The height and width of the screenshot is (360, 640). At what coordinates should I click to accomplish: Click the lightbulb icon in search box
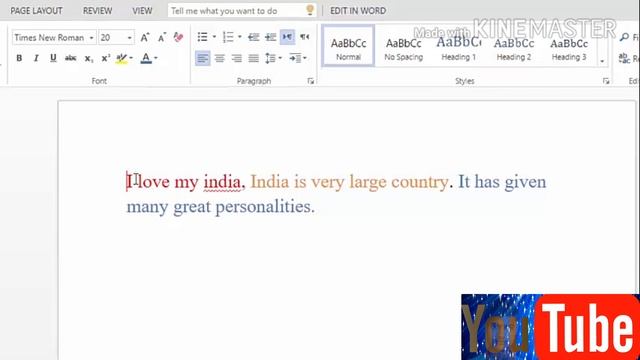[310, 10]
